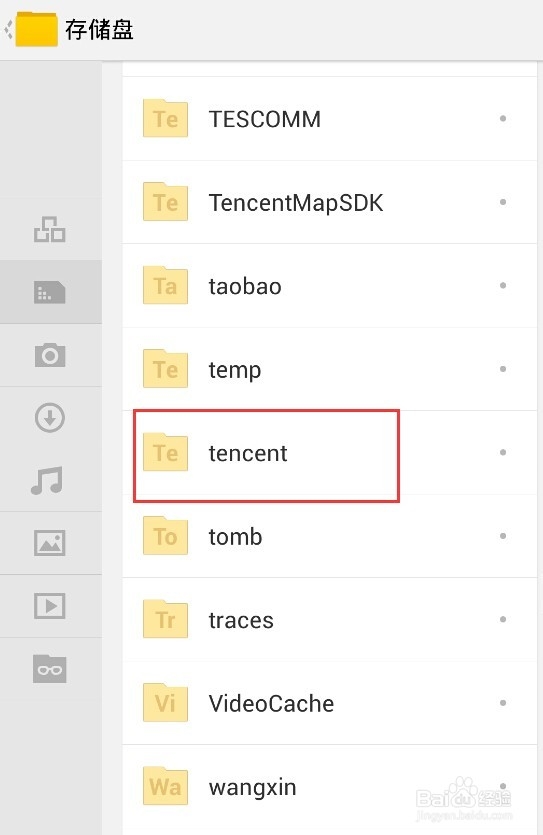Open the pictures category icon
543x835 pixels.
point(50,543)
